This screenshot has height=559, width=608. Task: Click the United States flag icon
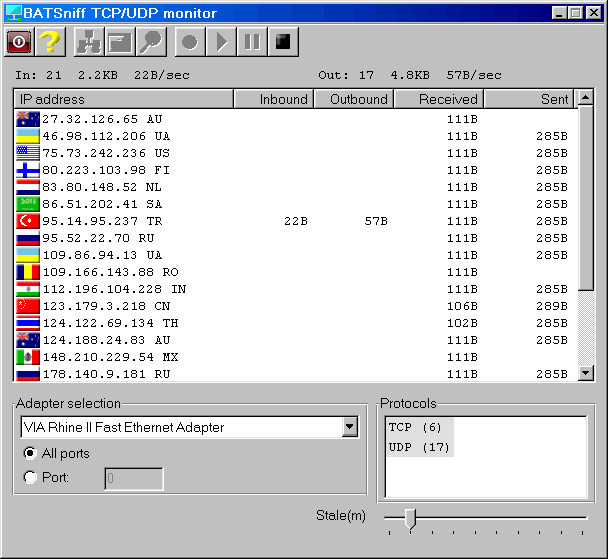[28, 153]
